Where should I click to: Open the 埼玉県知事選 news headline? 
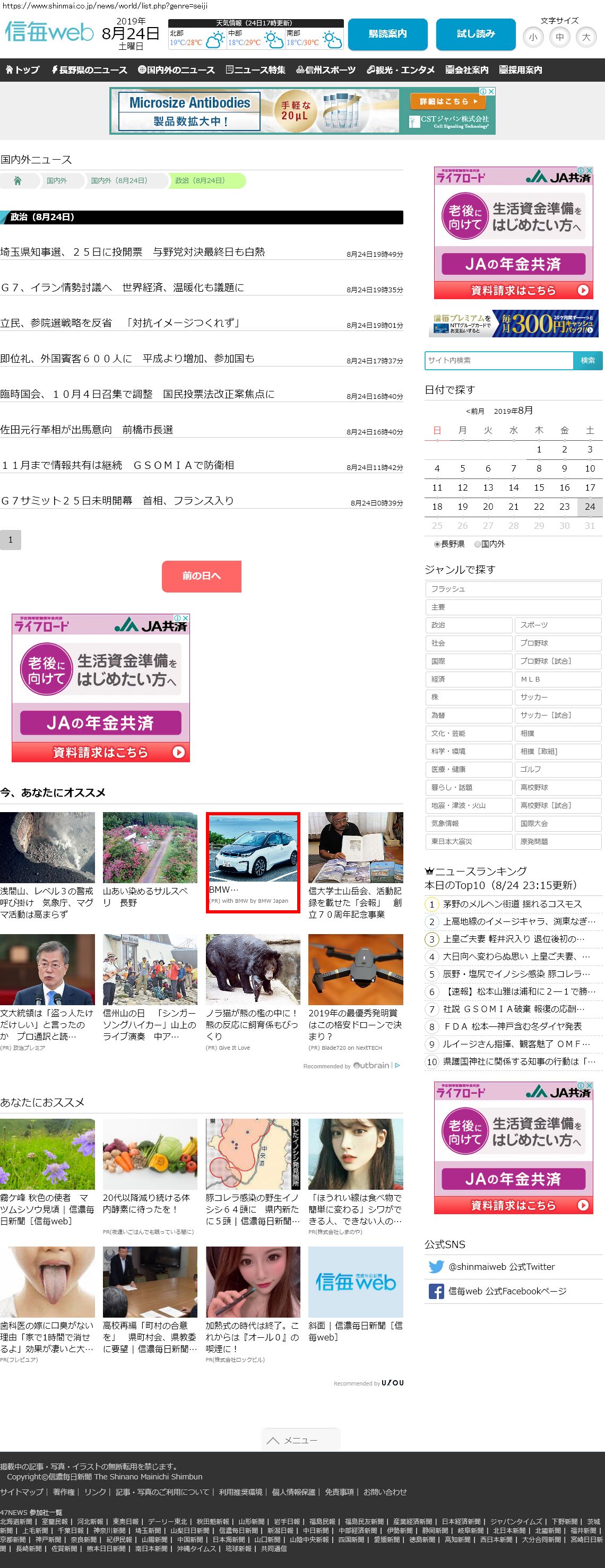(132, 252)
